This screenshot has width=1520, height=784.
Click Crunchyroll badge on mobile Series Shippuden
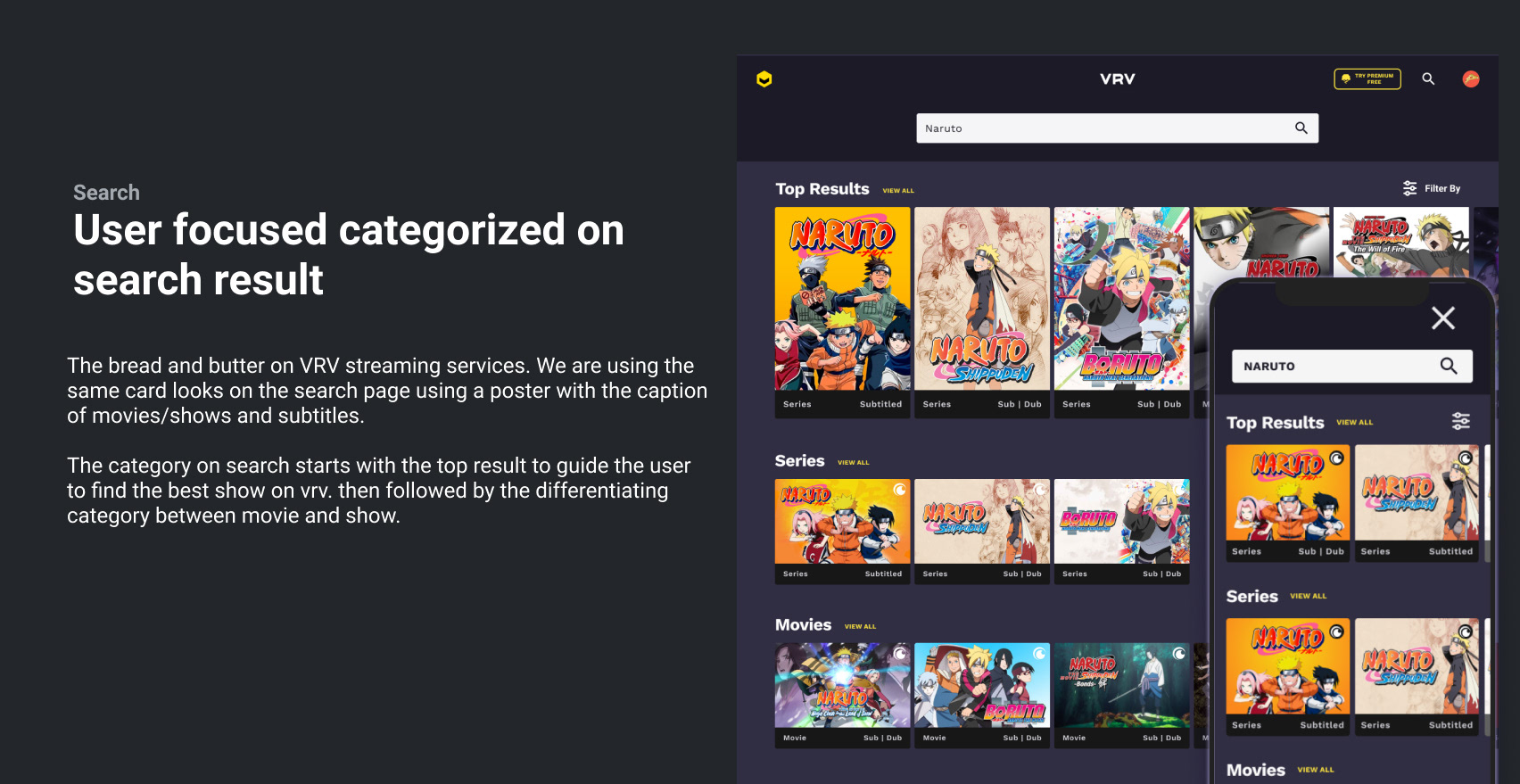pyautogui.click(x=1466, y=631)
